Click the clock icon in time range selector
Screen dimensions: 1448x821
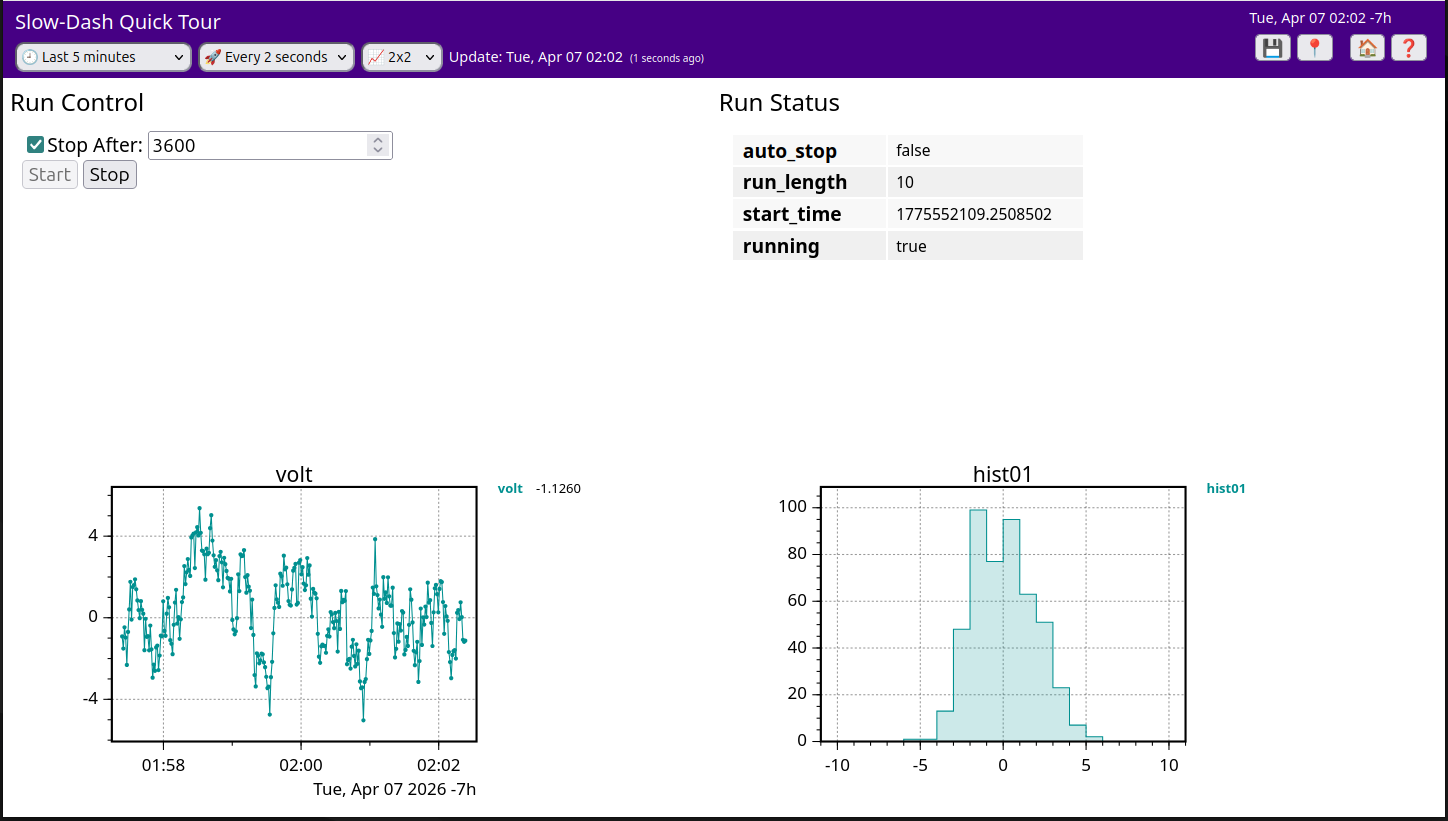click(x=30, y=57)
